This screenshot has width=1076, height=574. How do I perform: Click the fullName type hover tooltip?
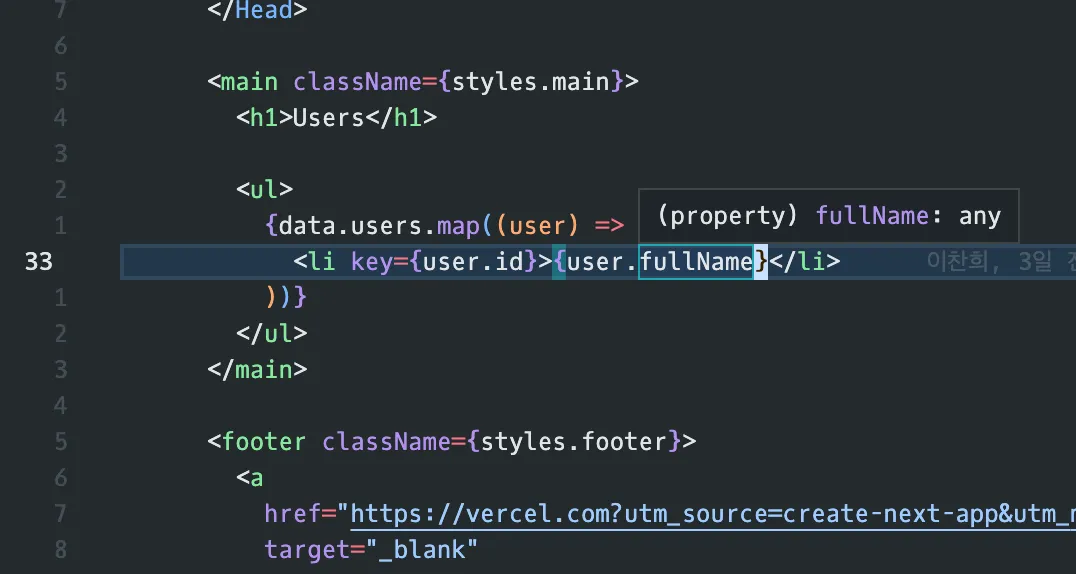coord(828,216)
